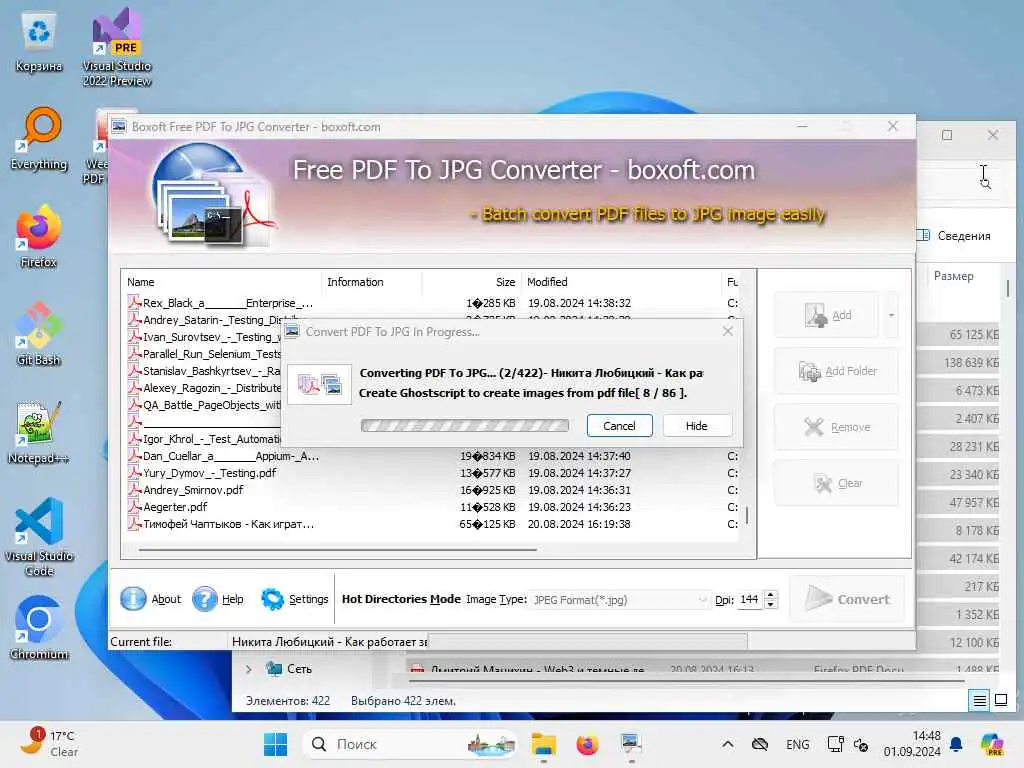Click the Convert button
1024x768 pixels.
pyautogui.click(x=847, y=599)
